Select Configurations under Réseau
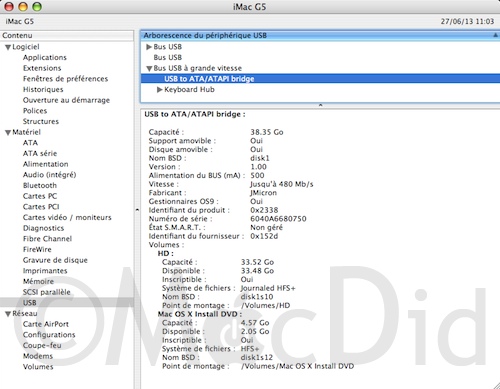The height and width of the screenshot is (389, 500). coord(49,335)
